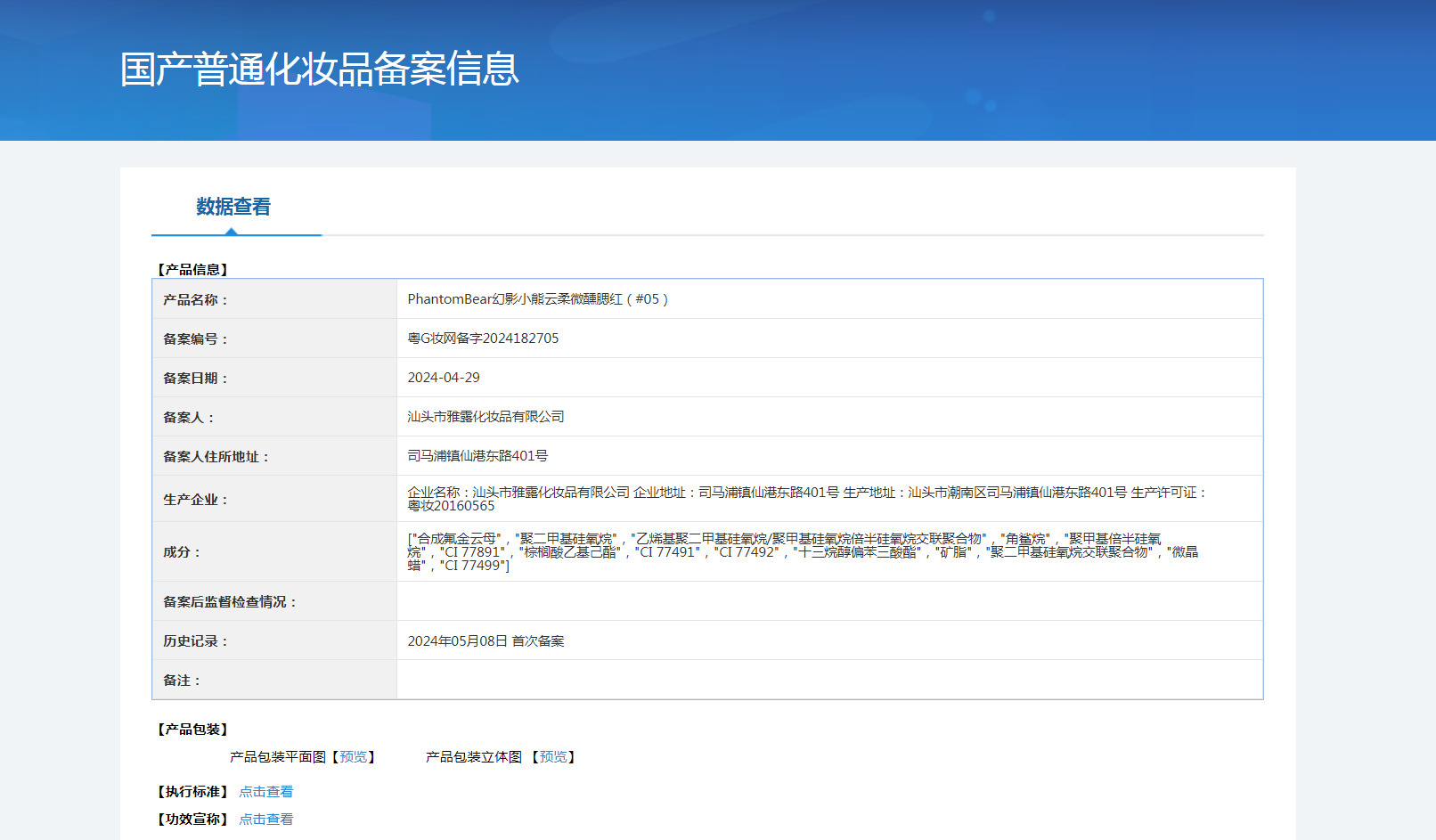Click the 成分： label
The width and height of the screenshot is (1436, 840).
[183, 552]
